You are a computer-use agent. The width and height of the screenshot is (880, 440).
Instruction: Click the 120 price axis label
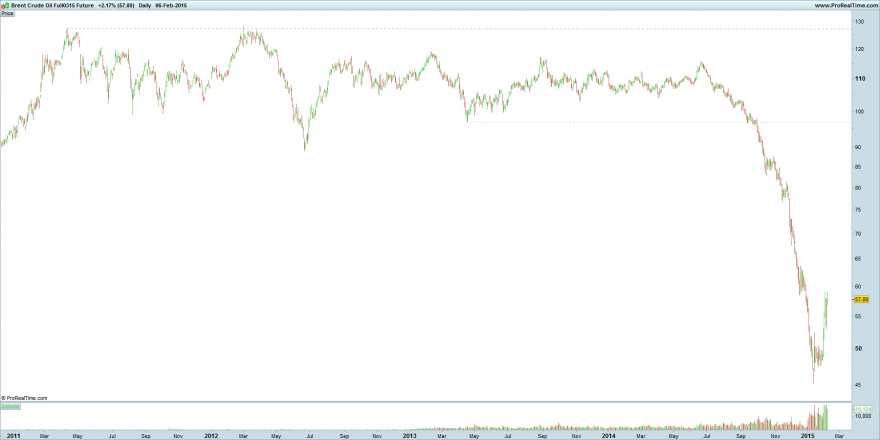(x=859, y=49)
